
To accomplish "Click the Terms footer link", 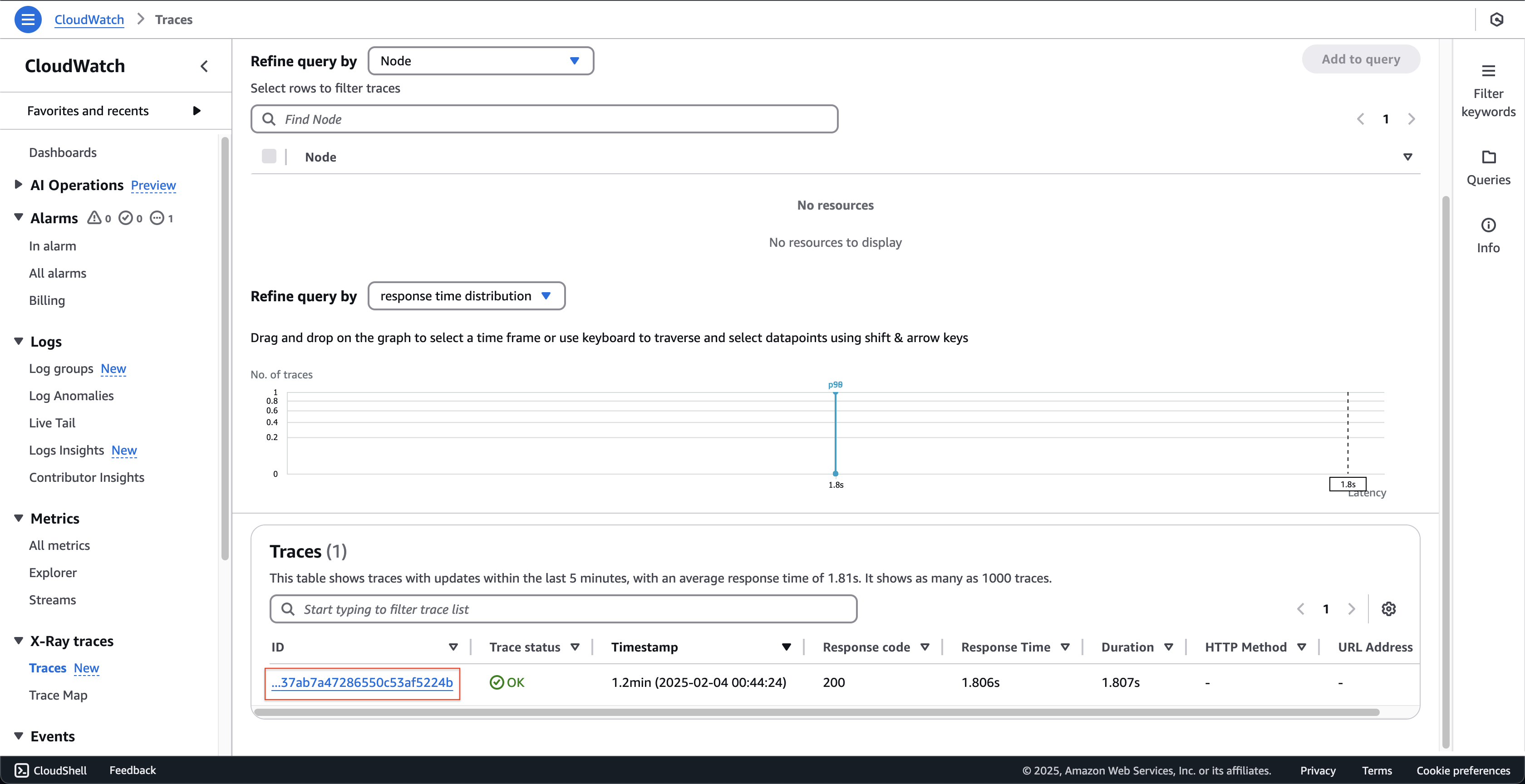I will 1377,770.
